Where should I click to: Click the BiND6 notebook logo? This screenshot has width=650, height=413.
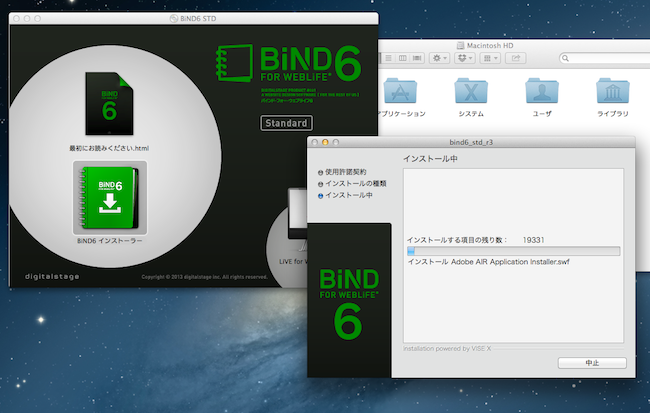(x=235, y=63)
